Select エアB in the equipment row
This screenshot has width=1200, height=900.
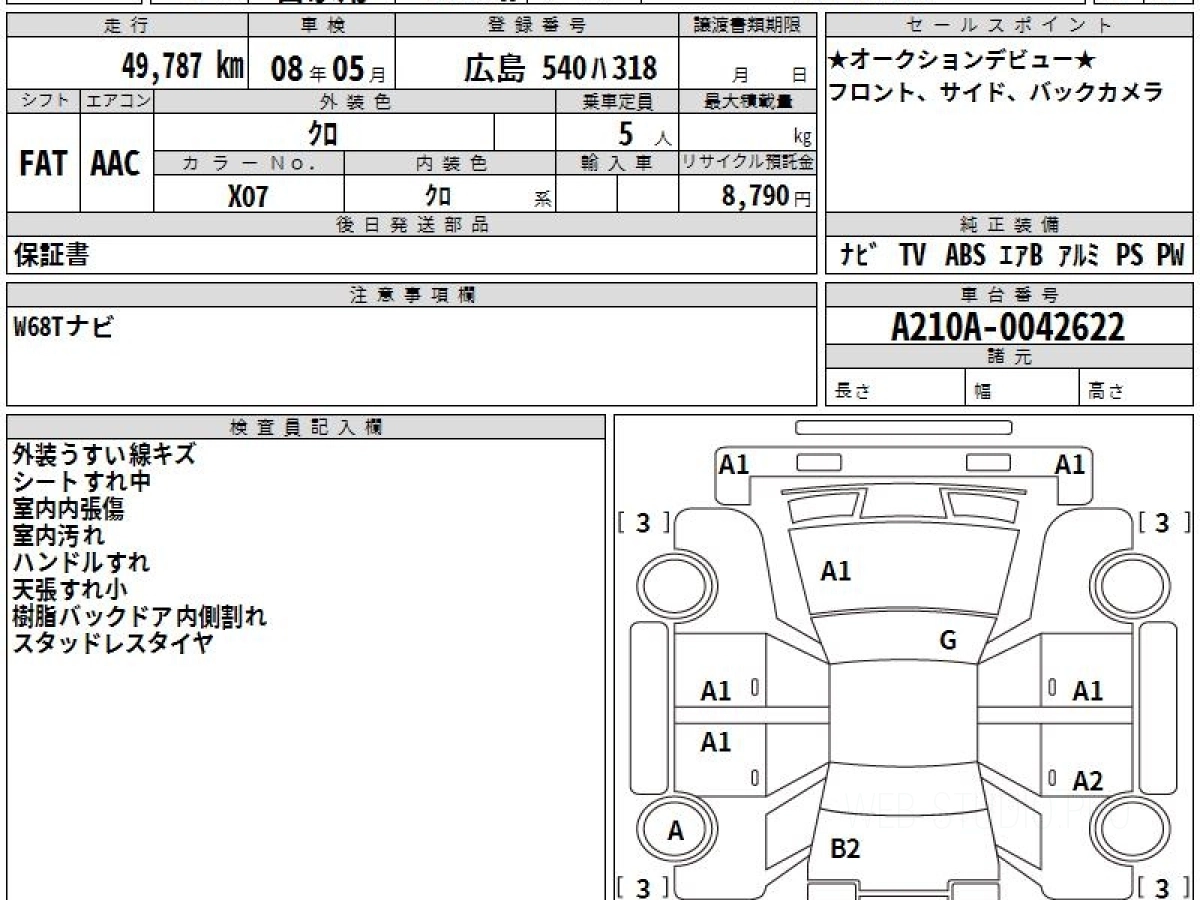(x=1021, y=255)
